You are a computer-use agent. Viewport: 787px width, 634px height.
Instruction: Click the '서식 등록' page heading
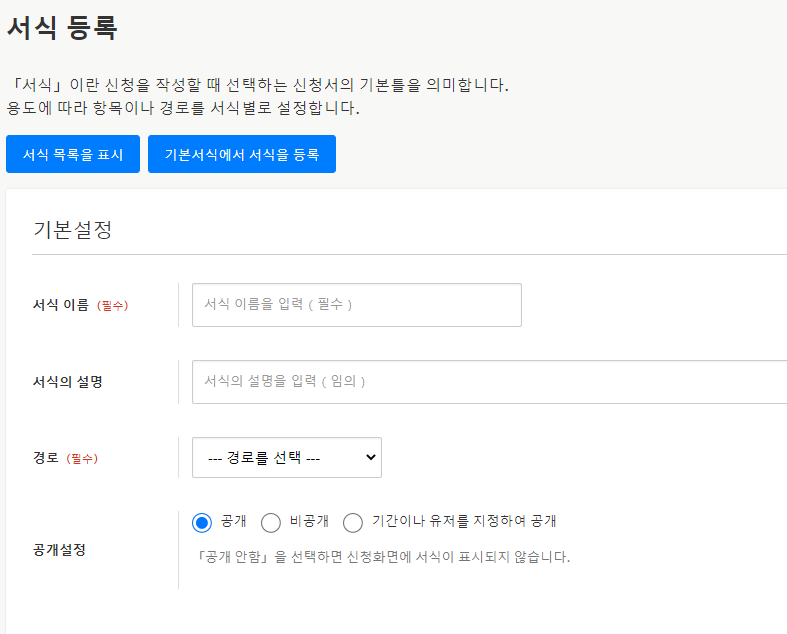pos(62,29)
